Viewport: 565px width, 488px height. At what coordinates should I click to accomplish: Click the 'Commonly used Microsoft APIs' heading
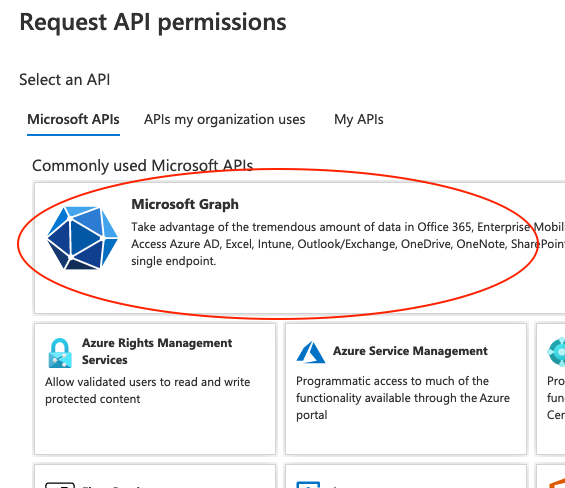(142, 166)
